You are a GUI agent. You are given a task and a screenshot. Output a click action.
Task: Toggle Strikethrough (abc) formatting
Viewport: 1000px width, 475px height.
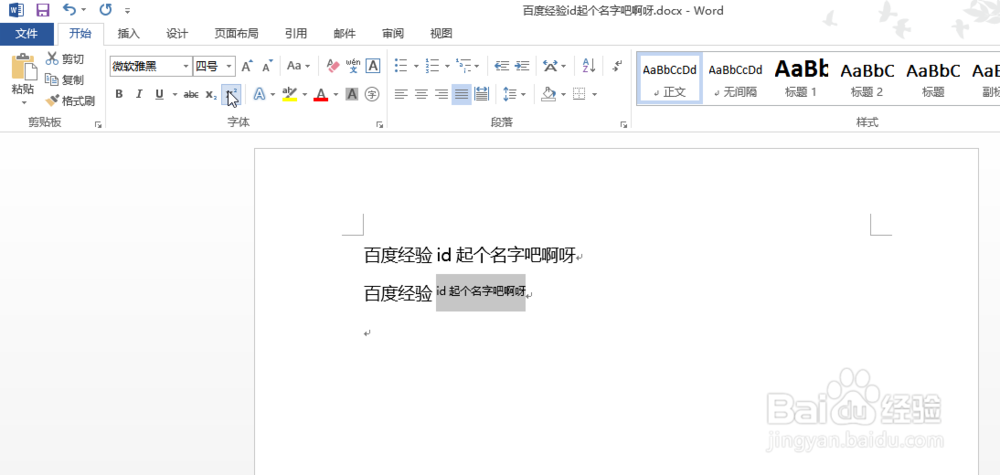click(x=191, y=94)
